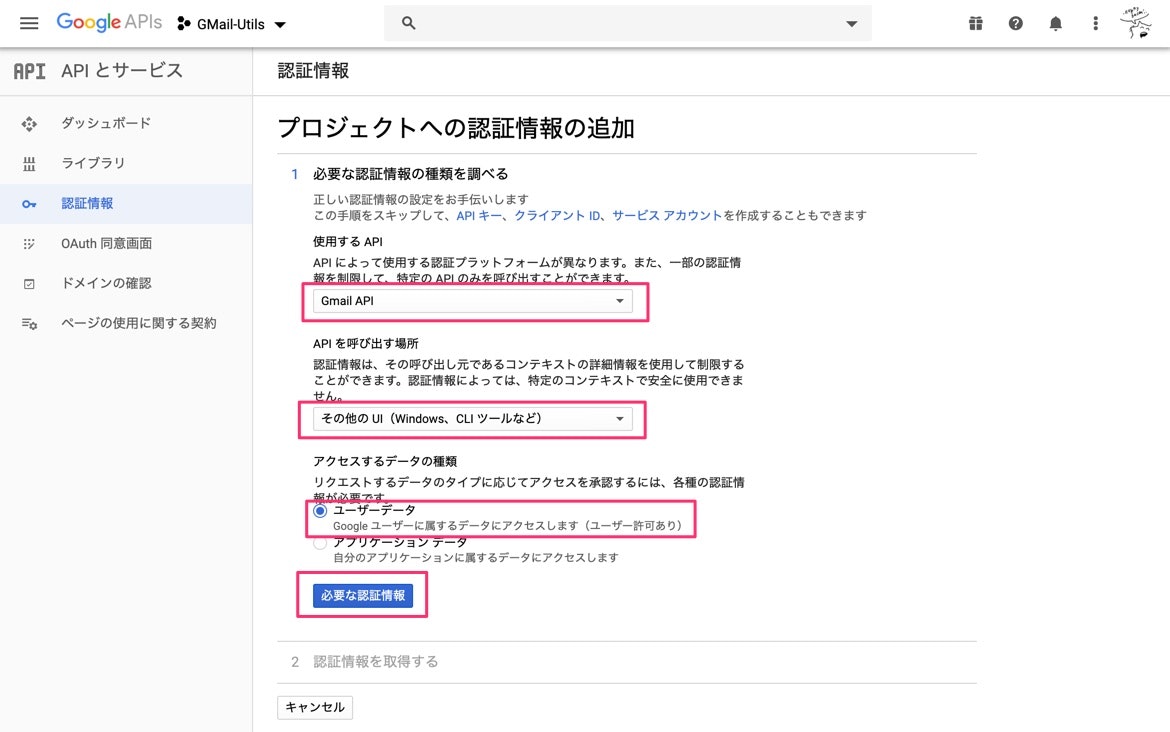Viewport: 1170px width, 732px height.
Task: Show notifications via bell icon
Action: click(1055, 24)
